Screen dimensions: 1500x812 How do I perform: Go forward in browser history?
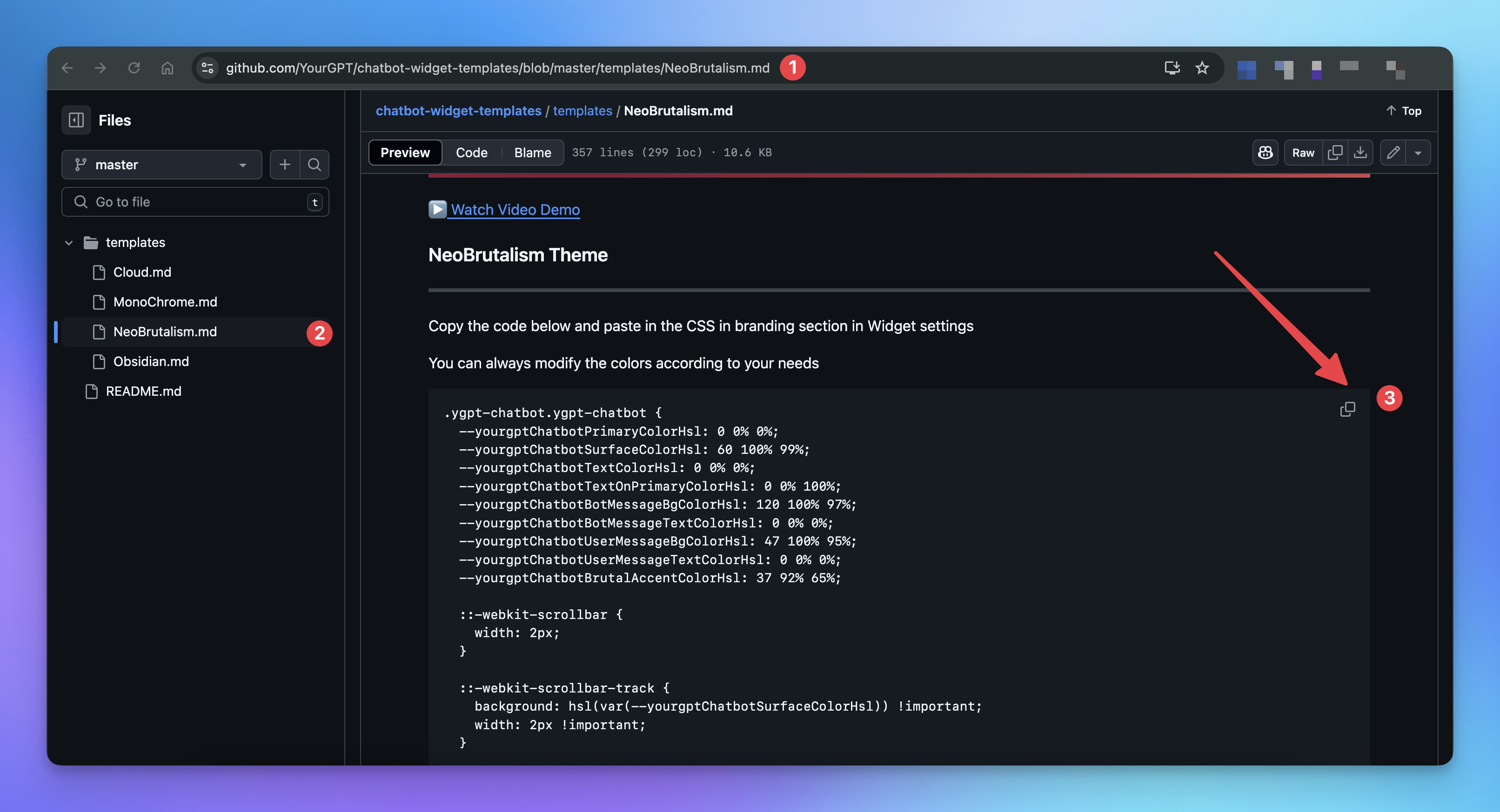pyautogui.click(x=100, y=68)
